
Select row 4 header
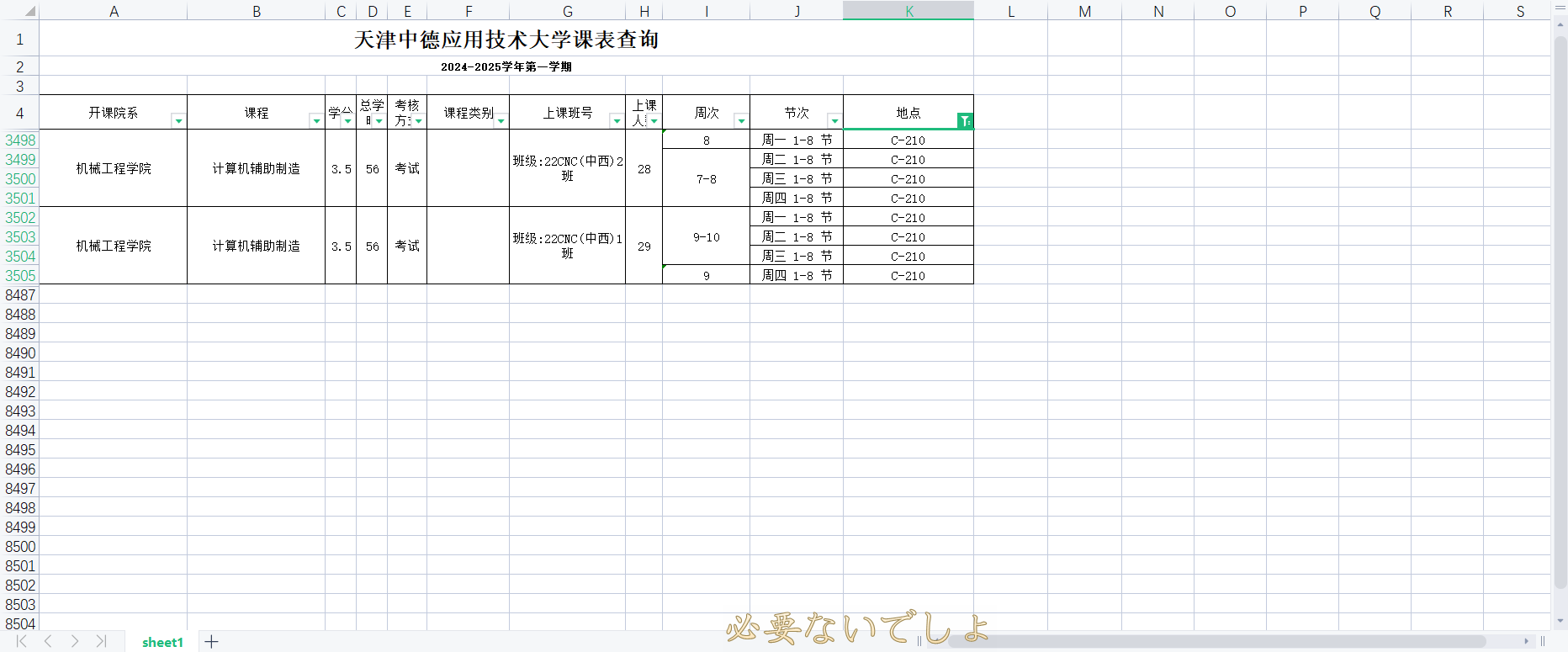point(19,113)
